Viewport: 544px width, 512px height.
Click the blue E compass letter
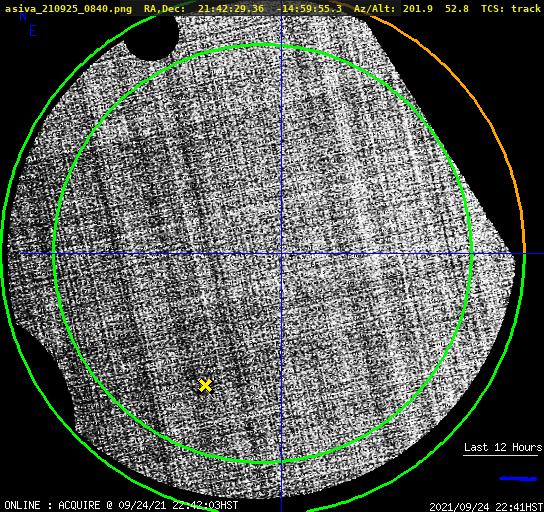point(33,31)
